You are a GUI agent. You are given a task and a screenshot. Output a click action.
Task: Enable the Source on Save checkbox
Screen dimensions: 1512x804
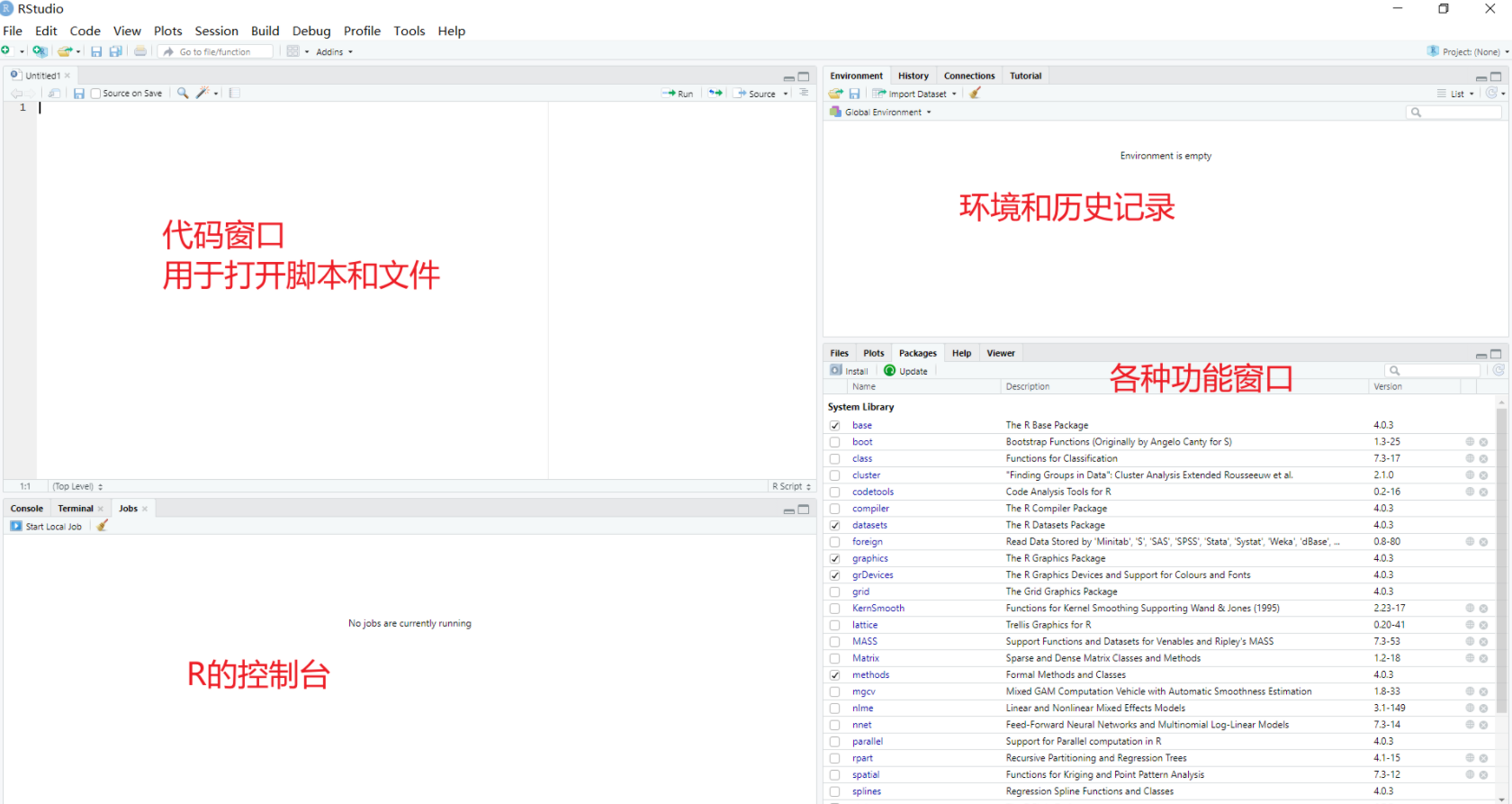click(96, 94)
